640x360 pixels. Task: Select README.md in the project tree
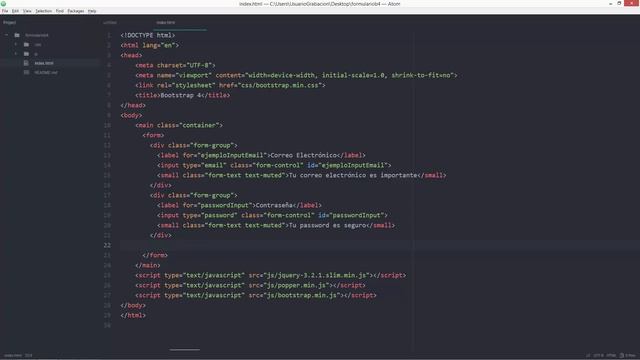click(46, 73)
